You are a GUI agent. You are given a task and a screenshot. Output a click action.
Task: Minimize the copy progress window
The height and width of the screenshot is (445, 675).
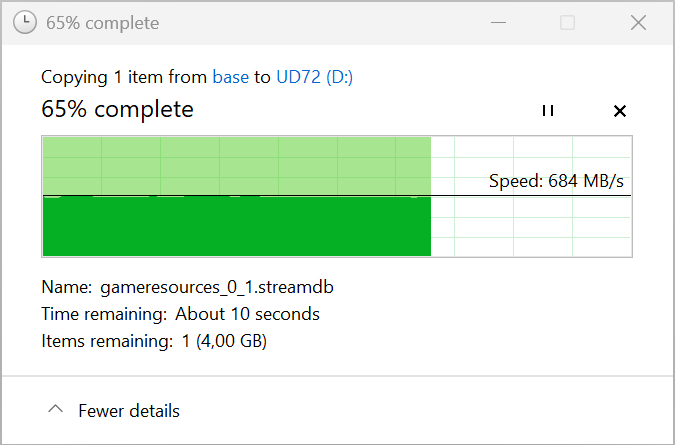pyautogui.click(x=496, y=23)
